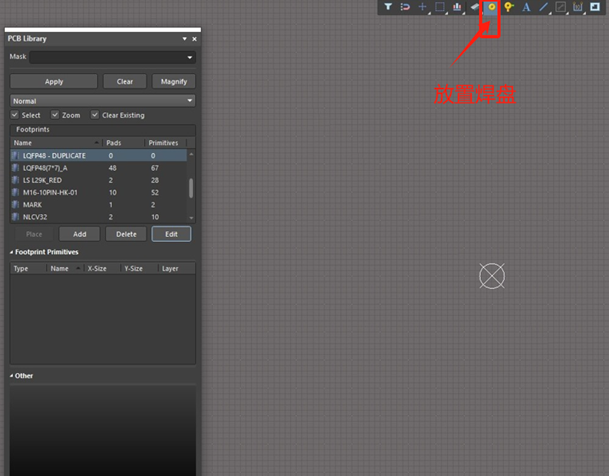
Task: Activate the snapping magnet icon
Action: pyautogui.click(x=405, y=7)
